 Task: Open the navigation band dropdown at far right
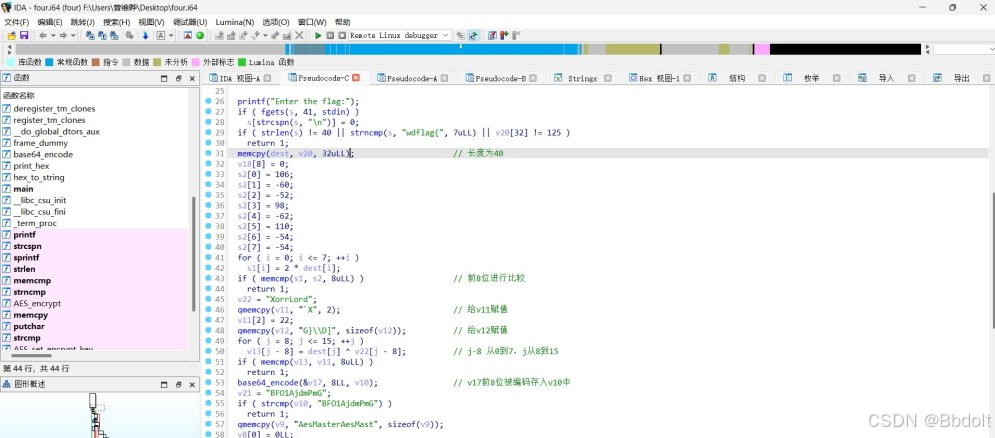point(991,49)
